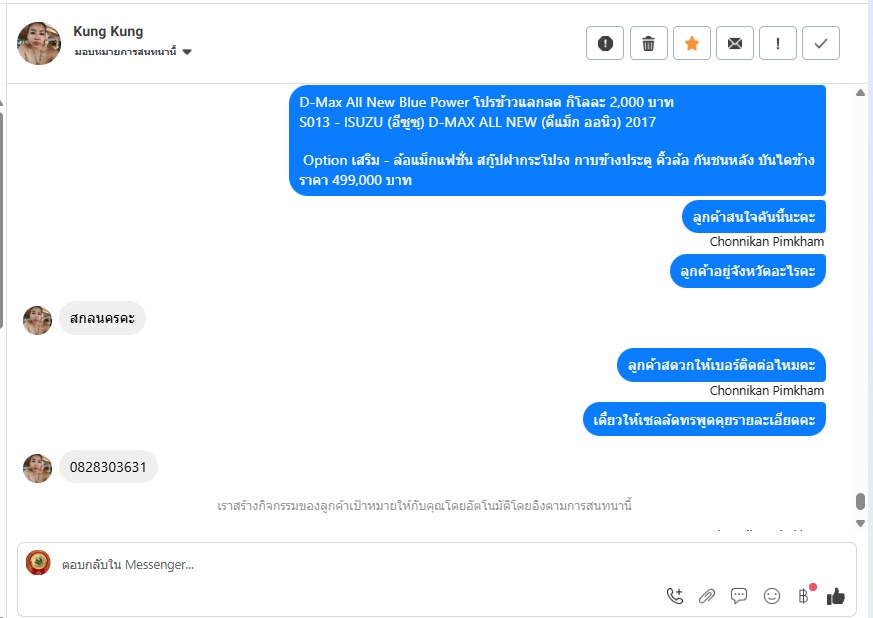This screenshot has width=873, height=618.
Task: Click the phone call request icon
Action: (675, 596)
